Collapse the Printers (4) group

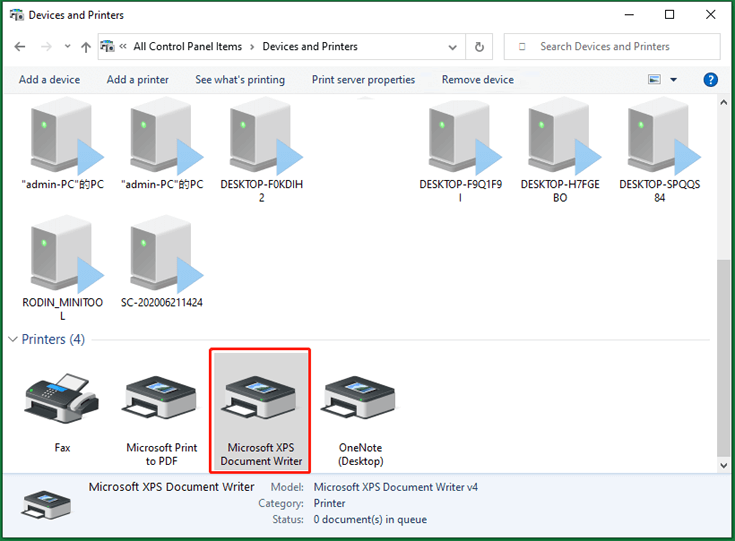tap(13, 339)
